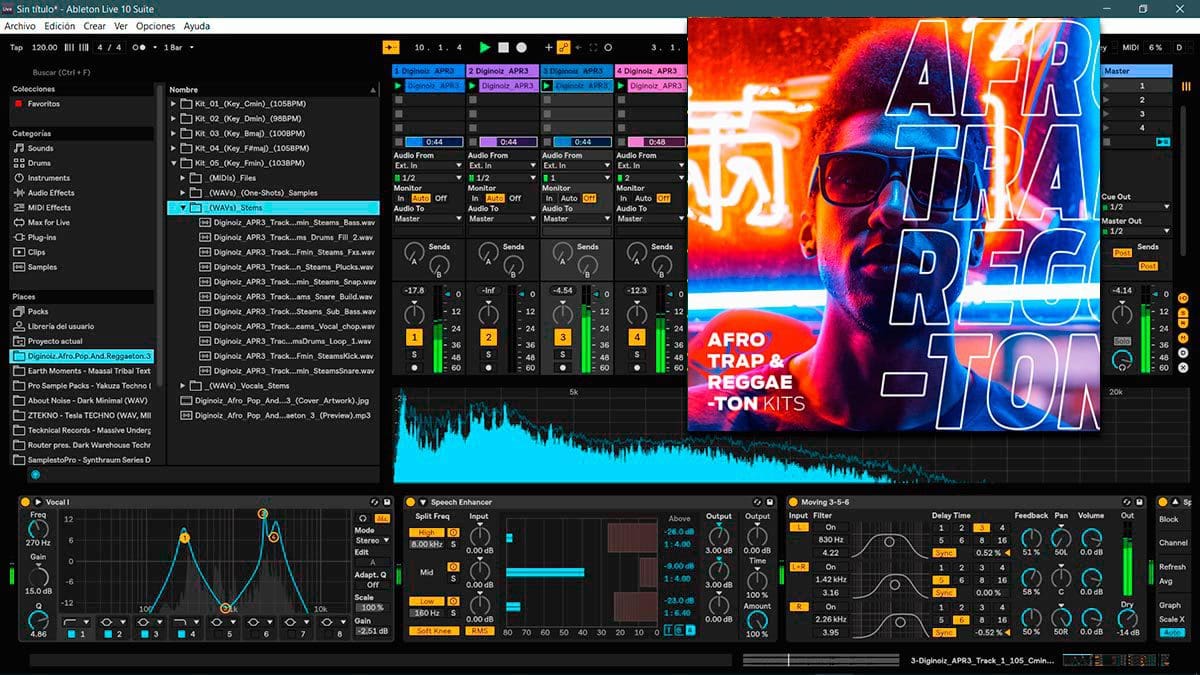Select the Plug-ins category icon
1200x675 pixels.
pos(18,238)
